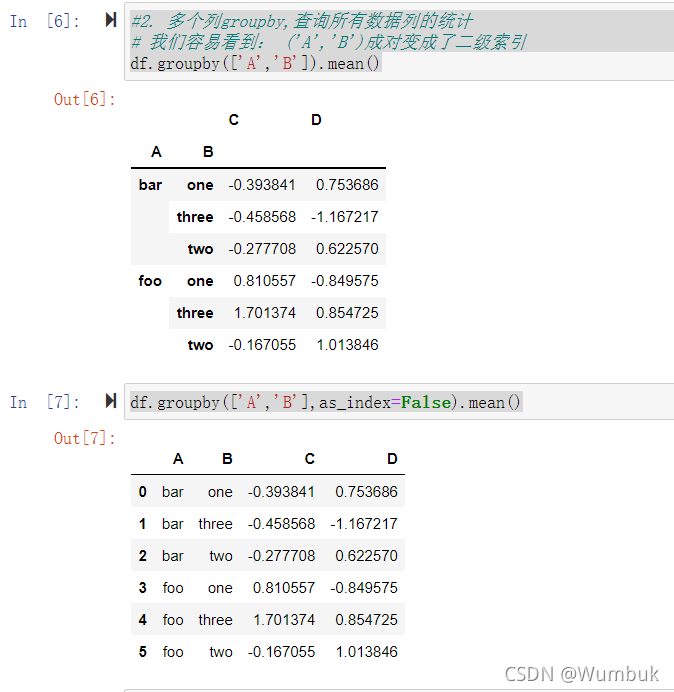Click the run-cell icon beside In [6]
The height and width of the screenshot is (692, 674).
111,20
